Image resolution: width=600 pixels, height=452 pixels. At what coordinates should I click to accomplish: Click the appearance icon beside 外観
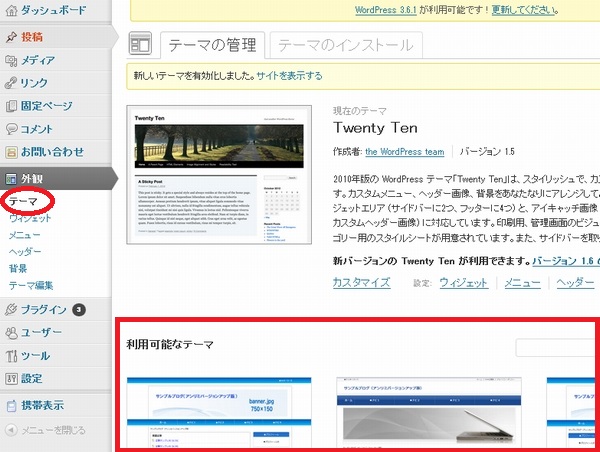[x=11, y=179]
